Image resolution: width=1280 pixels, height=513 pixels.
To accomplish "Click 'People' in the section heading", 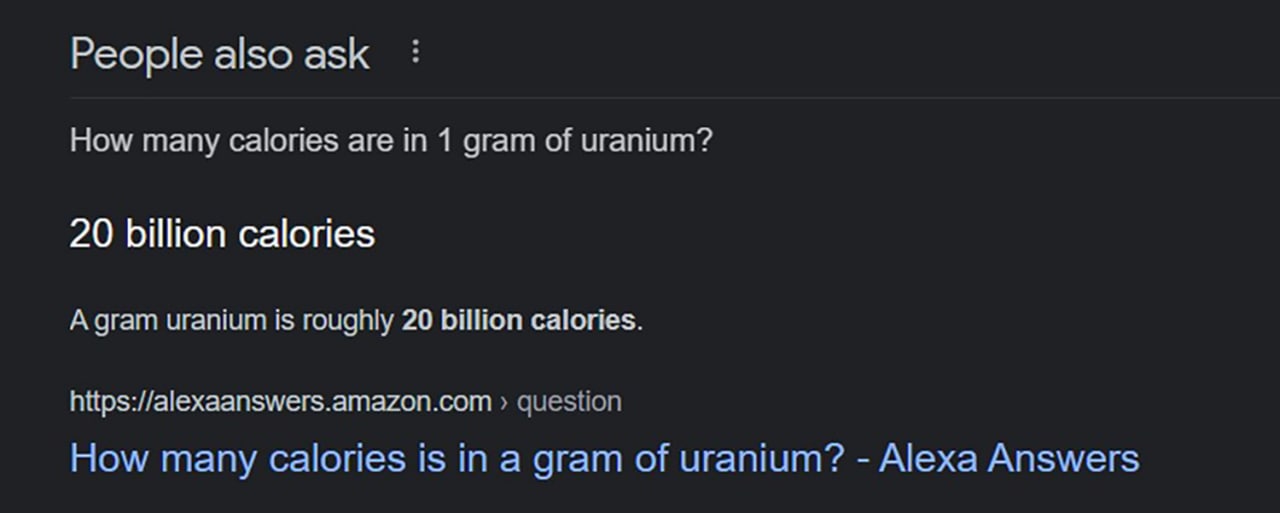I will coord(135,54).
